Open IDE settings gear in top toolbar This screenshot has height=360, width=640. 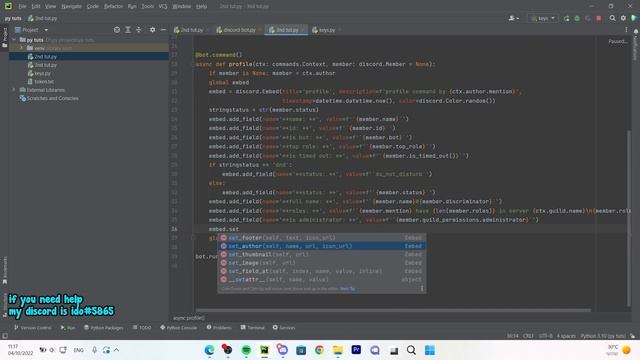tap(623, 18)
